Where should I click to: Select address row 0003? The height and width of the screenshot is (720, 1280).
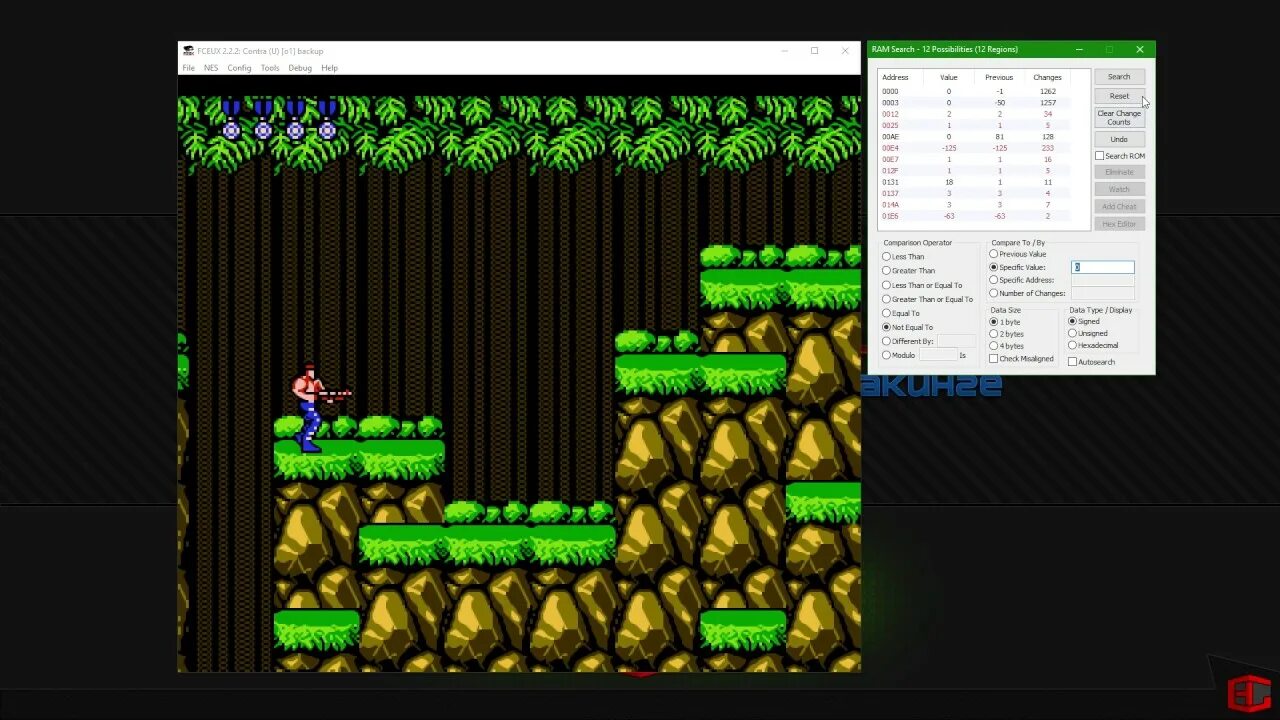point(975,103)
